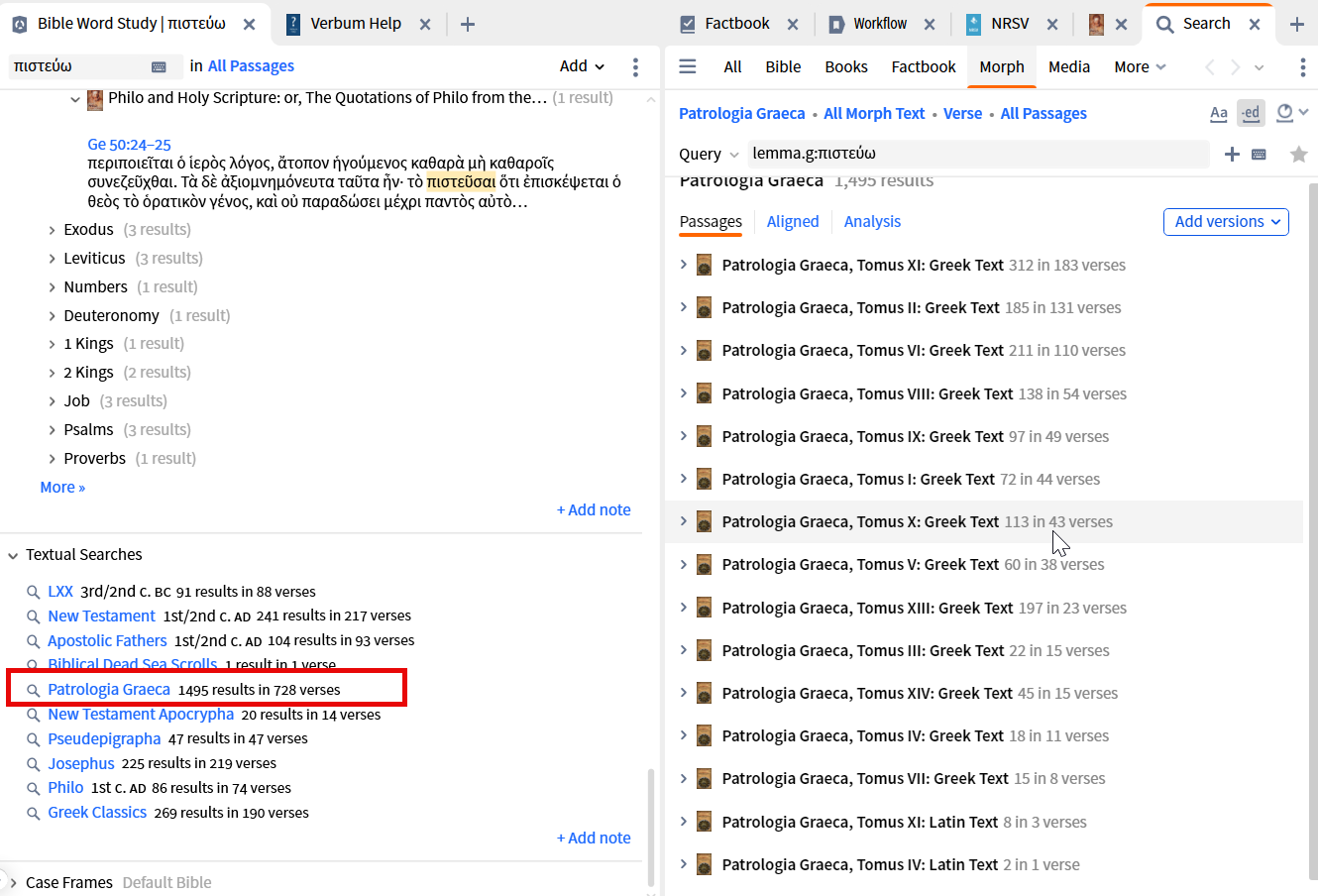The image size is (1318, 896).
Task: Collapse the Textual Searches section
Action: click(x=13, y=555)
